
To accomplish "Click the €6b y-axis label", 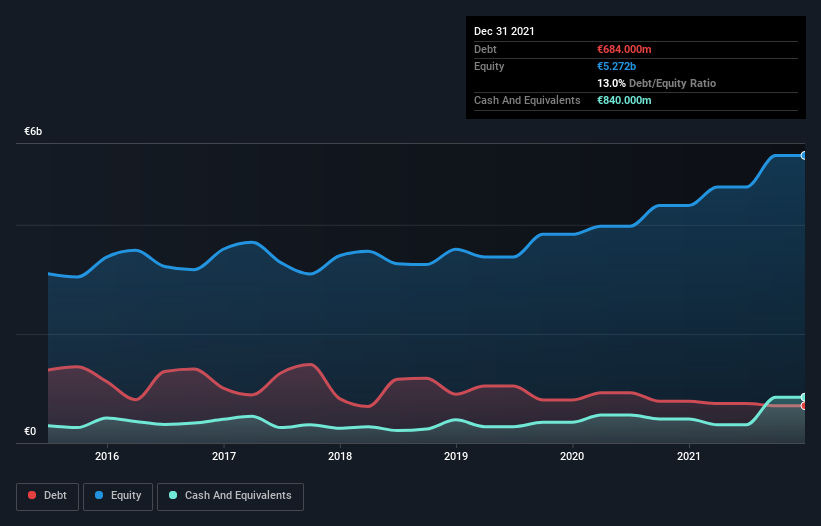I will pos(33,131).
